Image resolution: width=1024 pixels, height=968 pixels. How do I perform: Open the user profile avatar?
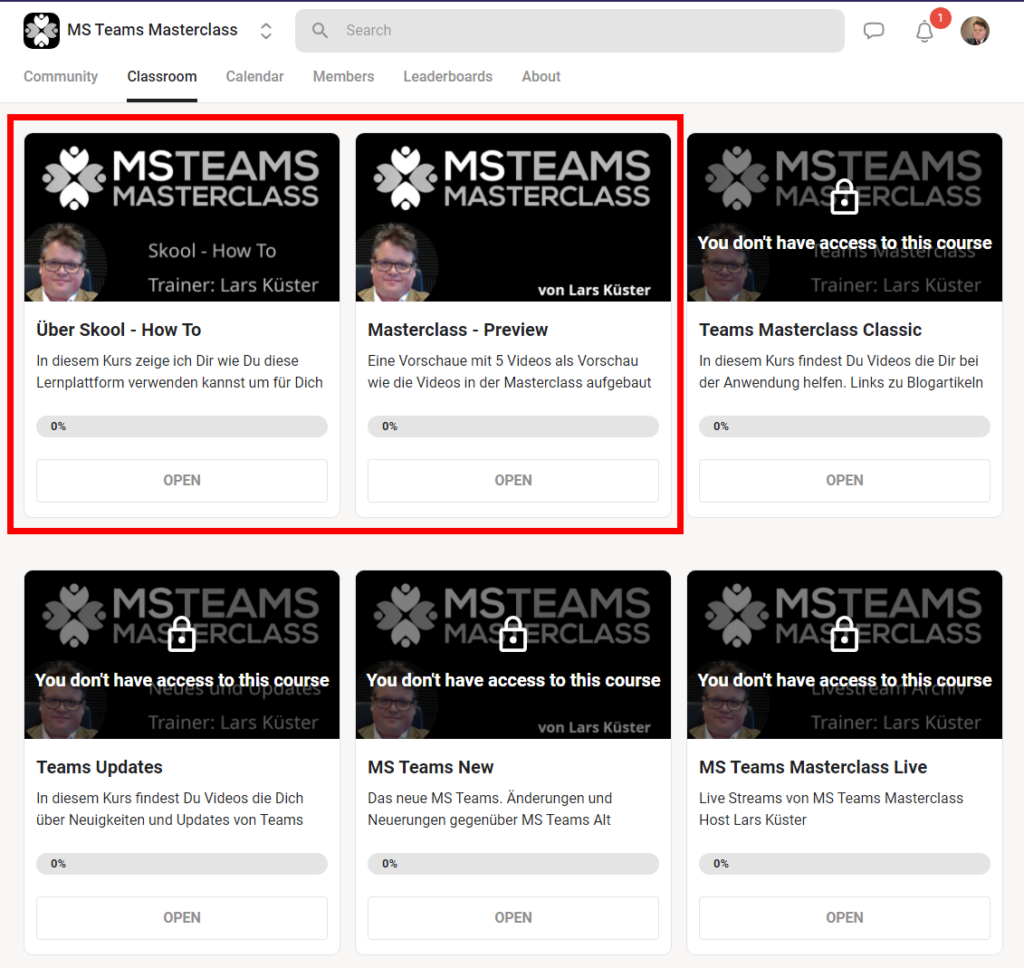(974, 31)
